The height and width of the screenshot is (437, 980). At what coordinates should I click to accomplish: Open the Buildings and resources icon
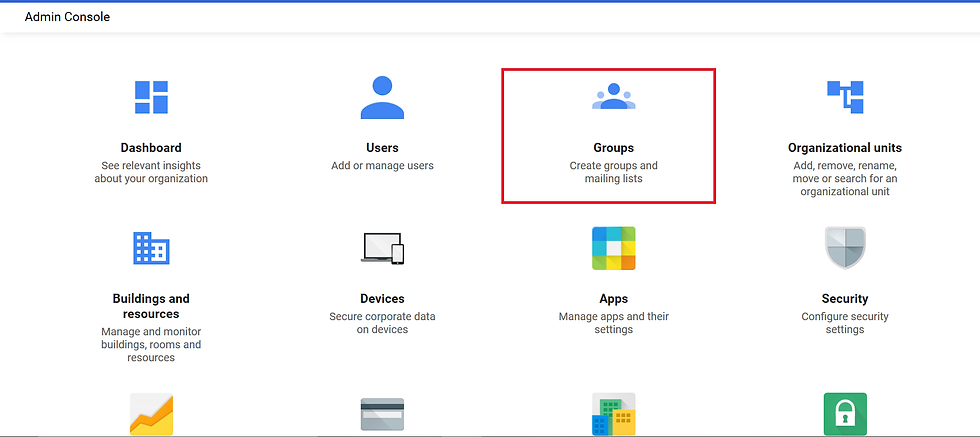(x=151, y=248)
